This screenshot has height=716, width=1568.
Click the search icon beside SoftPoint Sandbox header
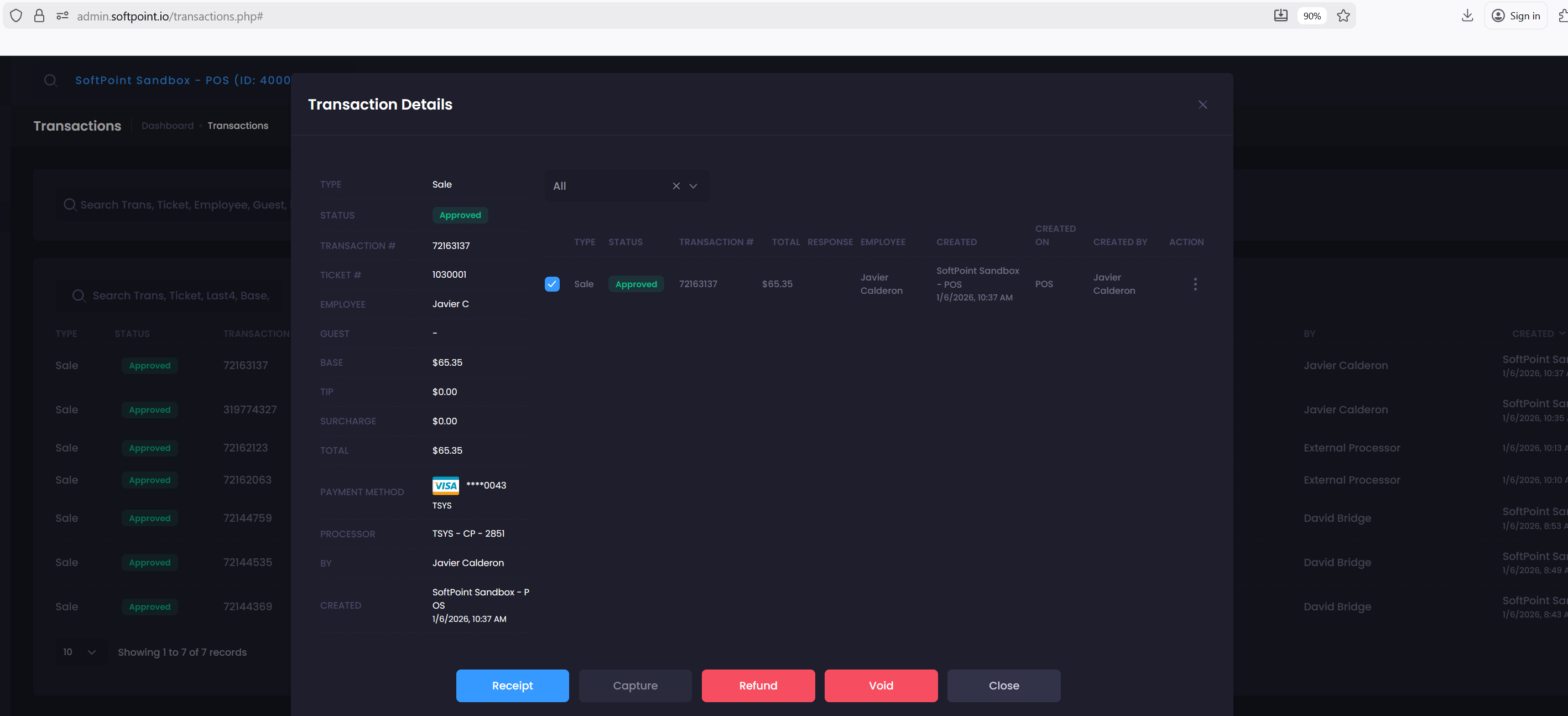point(50,80)
